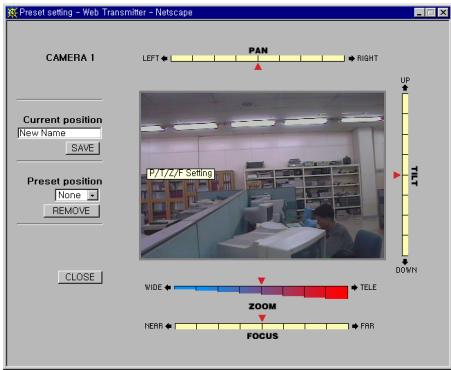This screenshot has width=451, height=370.
Task: Click the tilt DOWN arrow icon
Action: [x=405, y=262]
